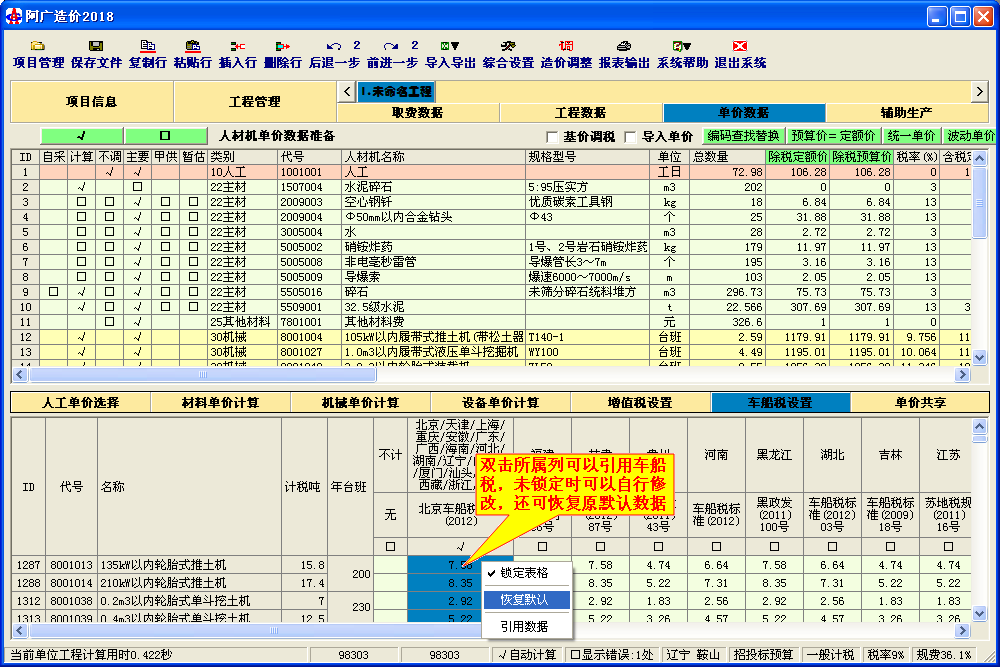Click the 粘贴行 paste row icon

[x=192, y=54]
